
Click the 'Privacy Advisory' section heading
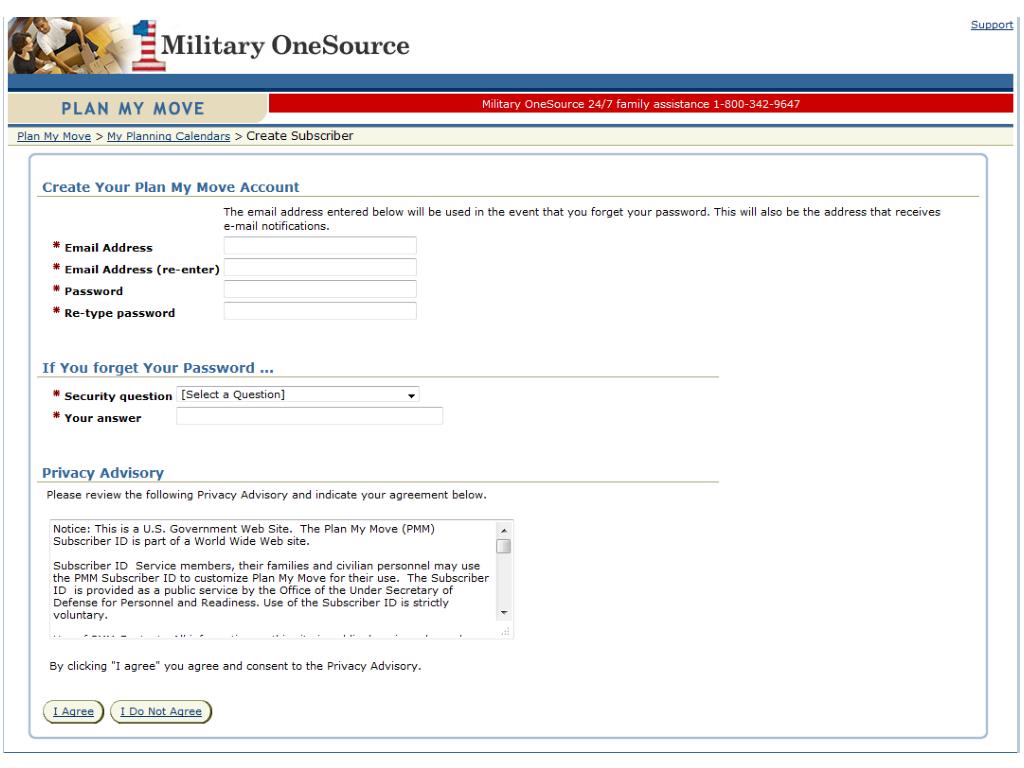(x=103, y=473)
